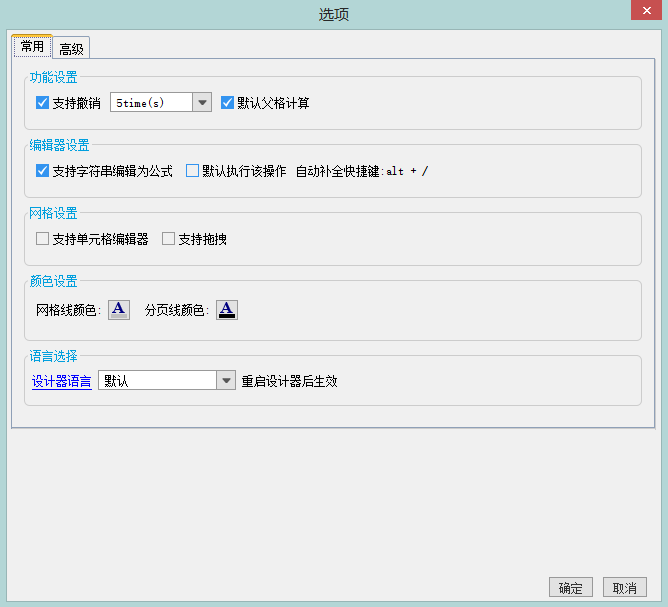Close the 选项 dialog window

click(x=646, y=10)
